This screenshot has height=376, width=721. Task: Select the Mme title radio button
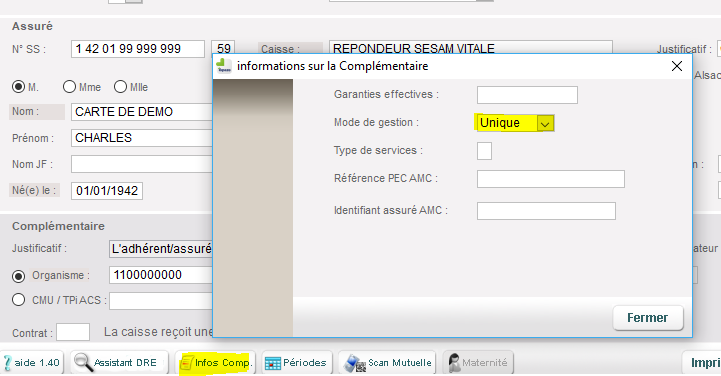69,86
